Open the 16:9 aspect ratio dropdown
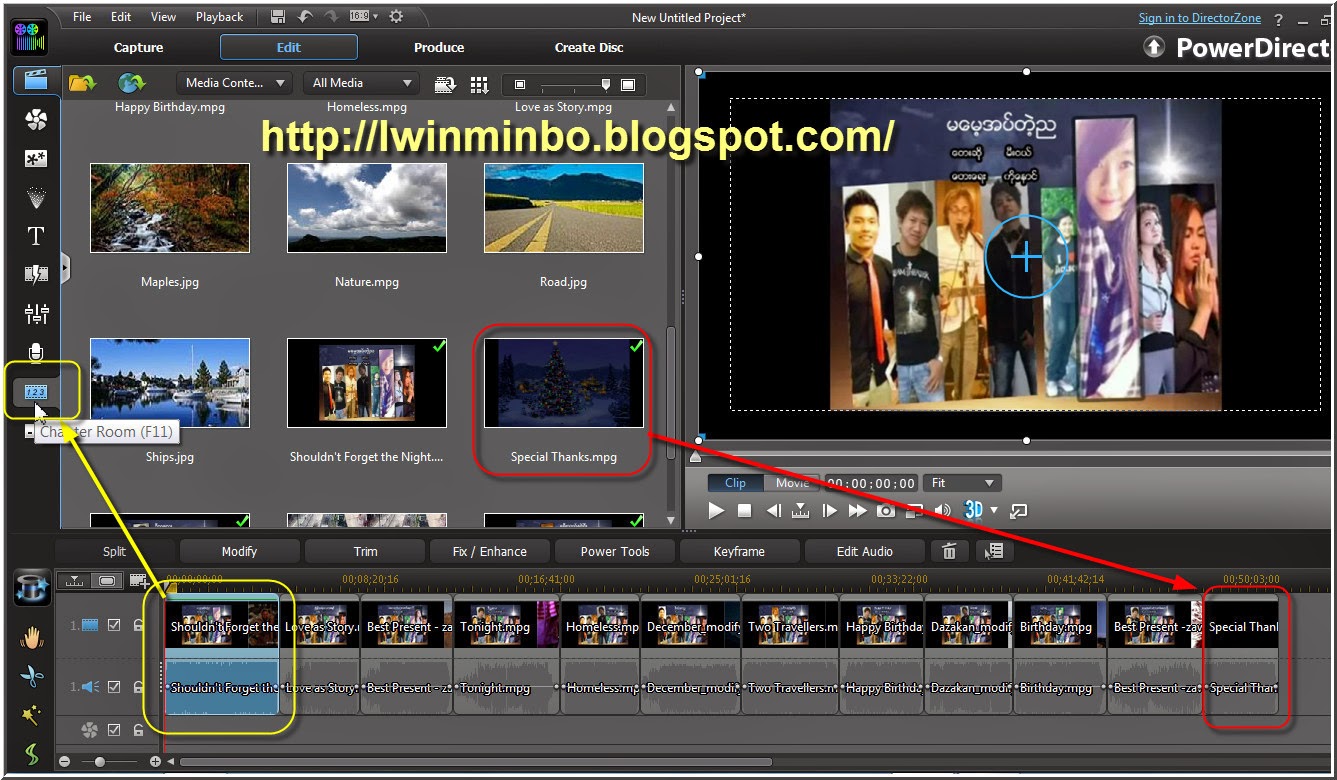The width and height of the screenshot is (1337, 780). pyautogui.click(x=364, y=16)
